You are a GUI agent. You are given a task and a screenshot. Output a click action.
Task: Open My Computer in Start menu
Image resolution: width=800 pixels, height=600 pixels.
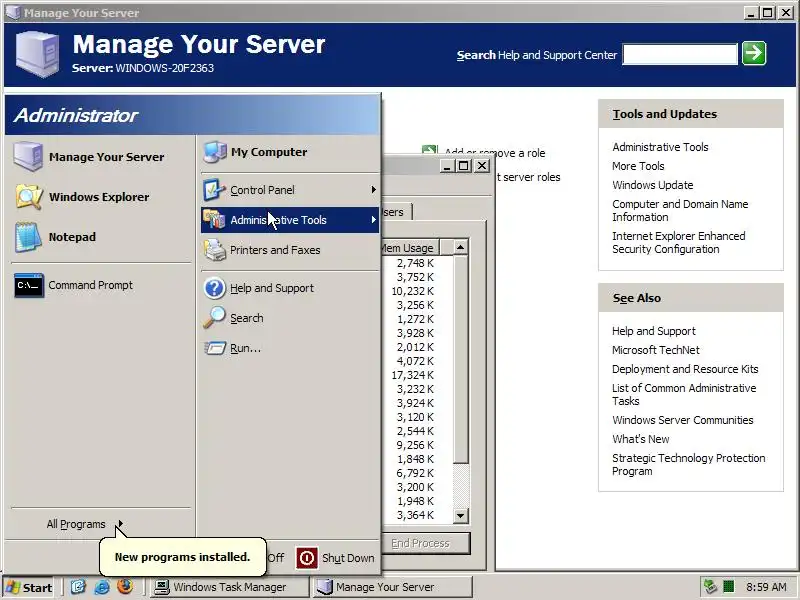[290, 152]
